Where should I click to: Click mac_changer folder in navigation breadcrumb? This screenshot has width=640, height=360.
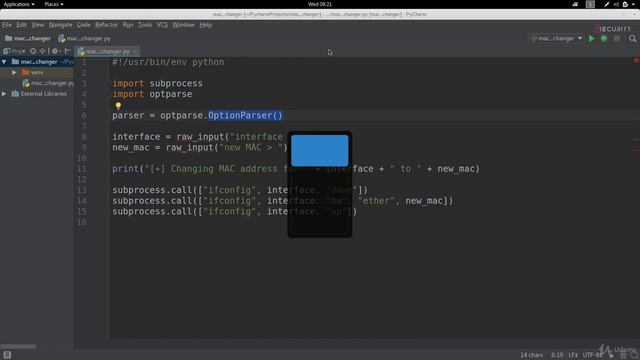[x=28, y=38]
